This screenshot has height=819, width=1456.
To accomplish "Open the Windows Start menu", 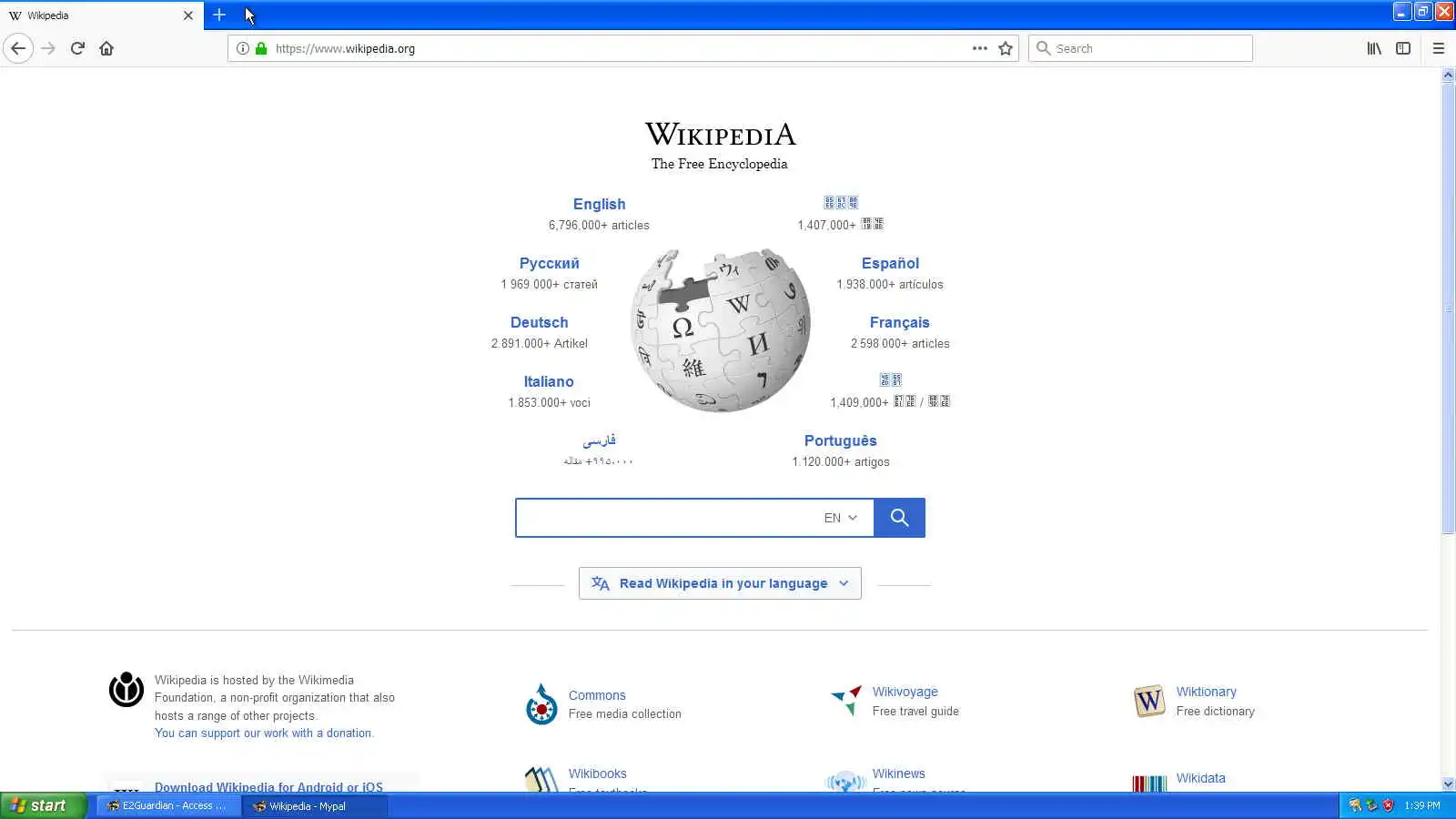I will tap(43, 805).
